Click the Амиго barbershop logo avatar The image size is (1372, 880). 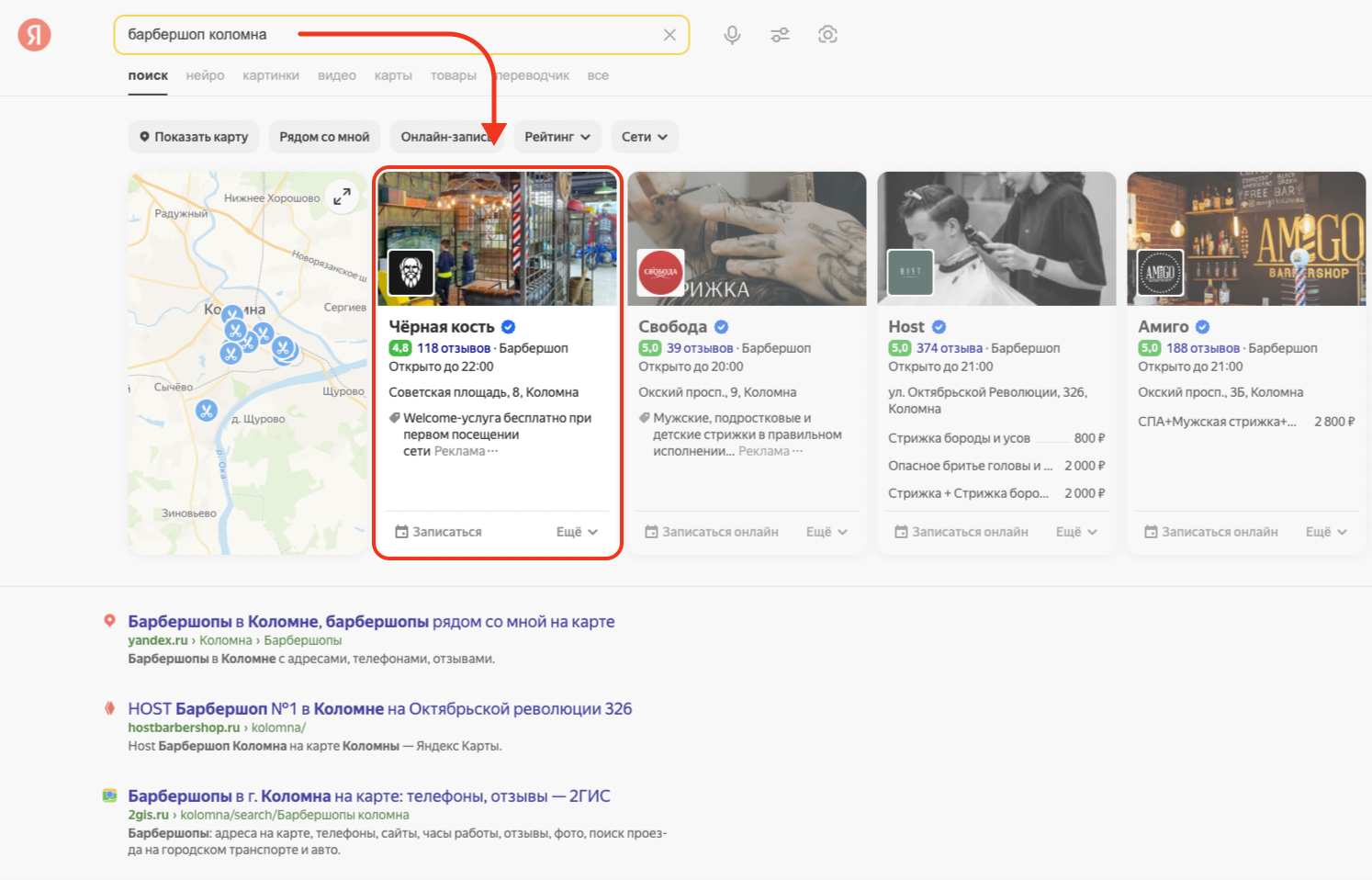pyautogui.click(x=1161, y=273)
